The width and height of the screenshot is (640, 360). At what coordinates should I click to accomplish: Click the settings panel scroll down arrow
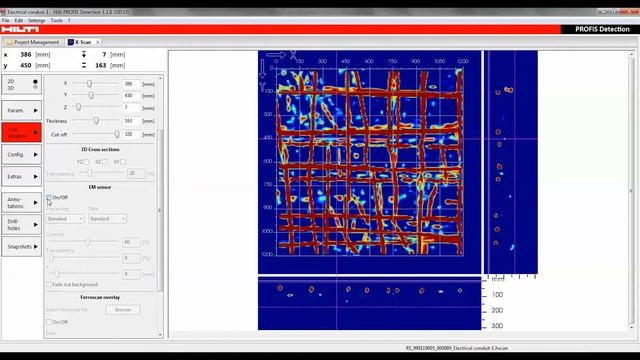point(160,335)
